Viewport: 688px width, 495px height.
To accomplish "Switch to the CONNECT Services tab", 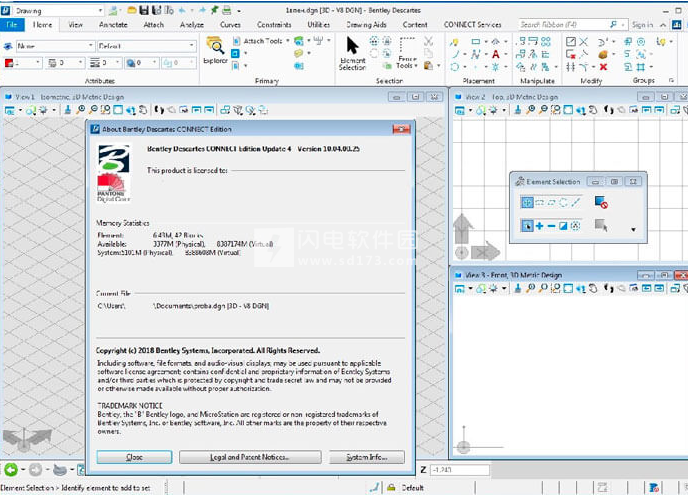I will tap(473, 25).
